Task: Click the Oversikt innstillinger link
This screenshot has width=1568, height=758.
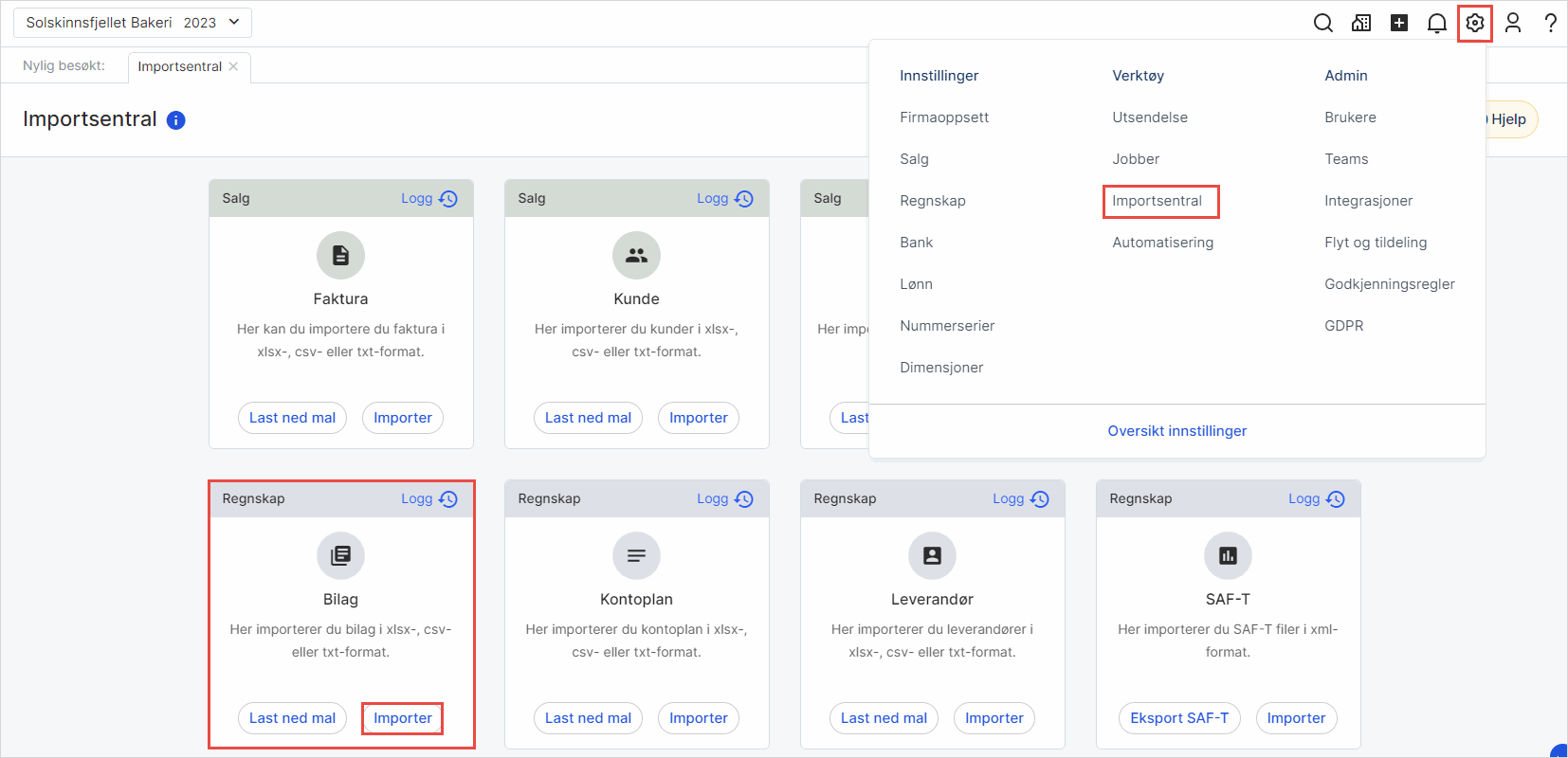Action: pyautogui.click(x=1176, y=431)
